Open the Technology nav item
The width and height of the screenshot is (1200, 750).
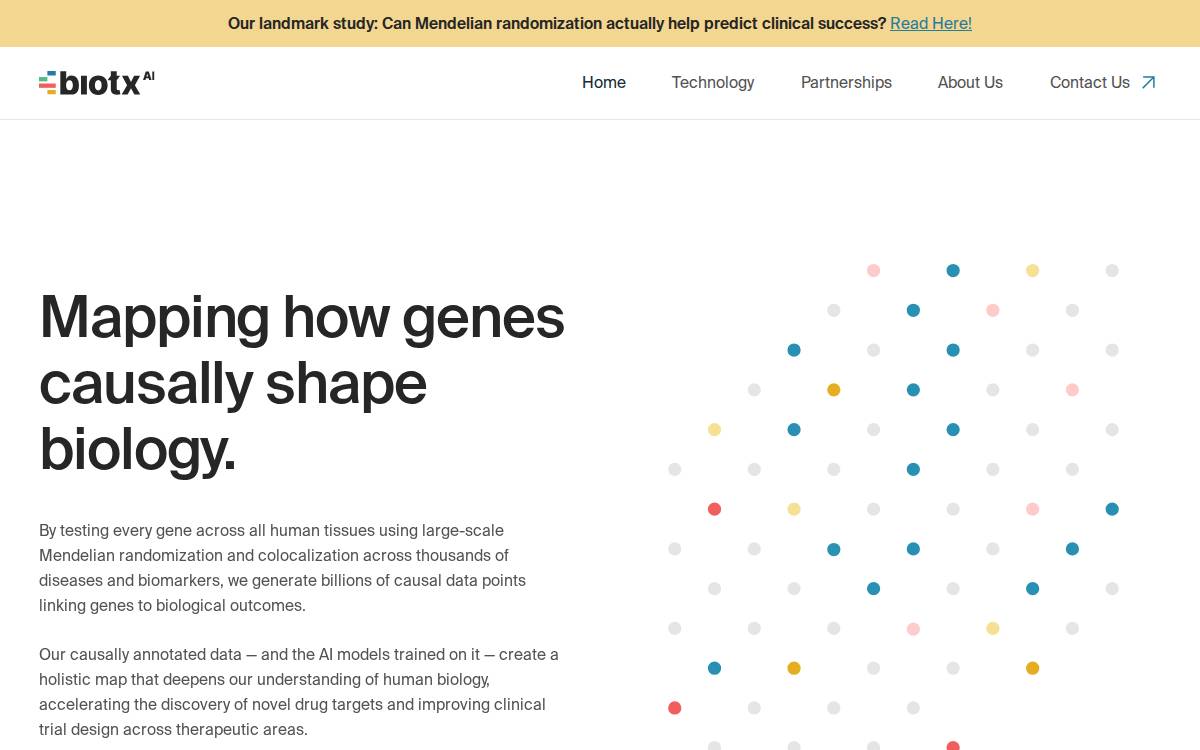713,83
